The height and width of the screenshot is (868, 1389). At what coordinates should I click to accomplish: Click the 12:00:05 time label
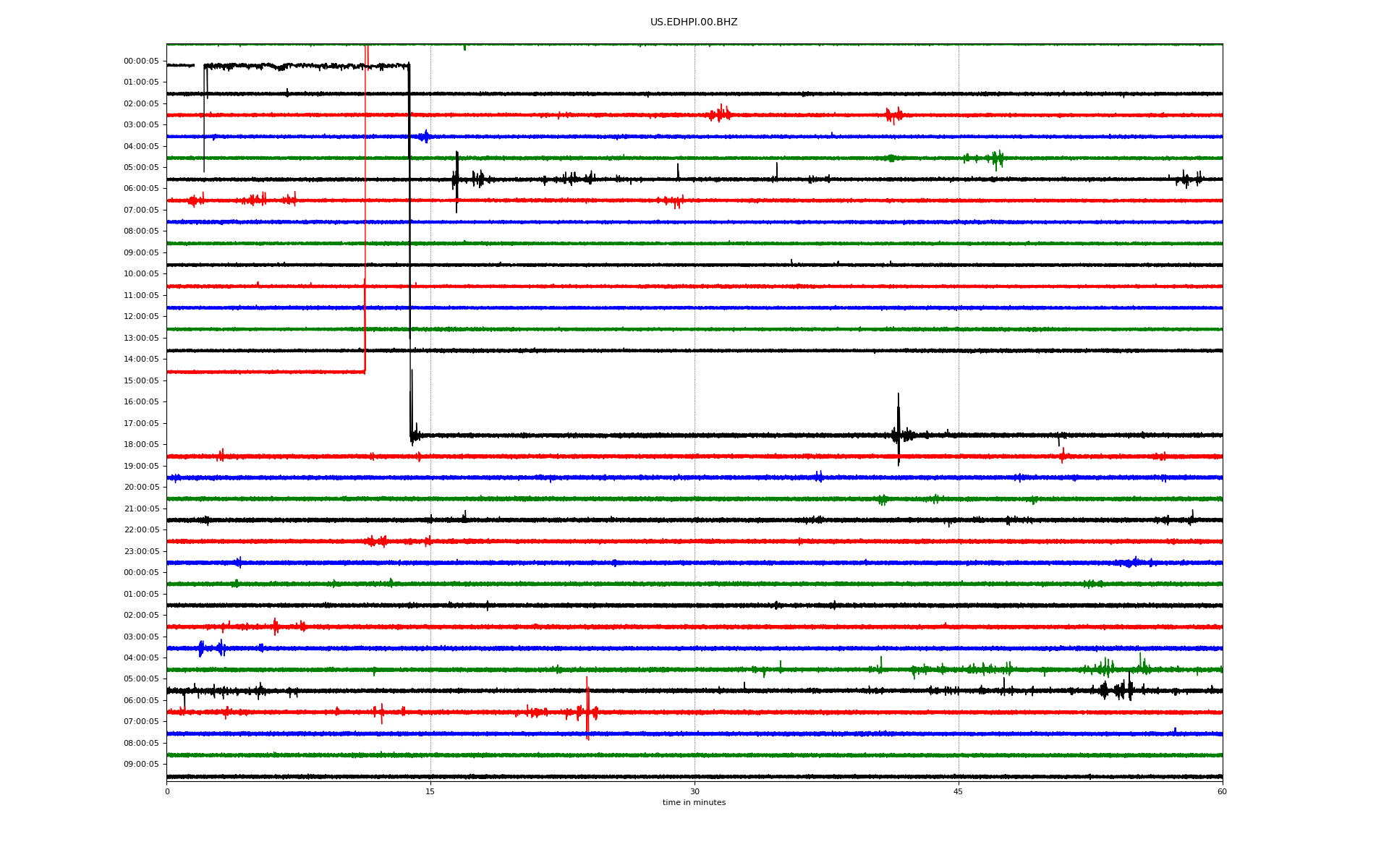click(x=141, y=317)
